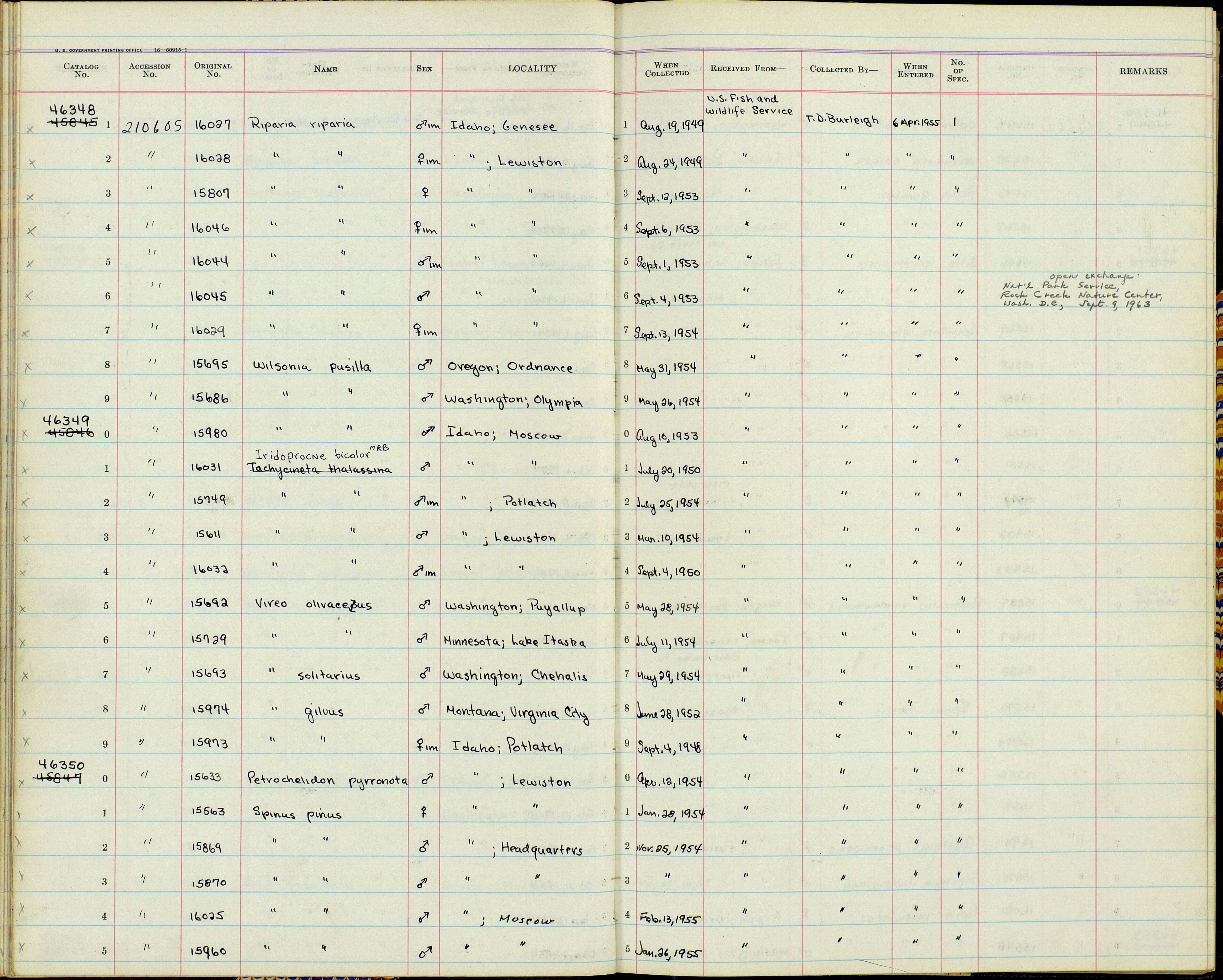Click the 'Sex' column header

click(x=424, y=69)
